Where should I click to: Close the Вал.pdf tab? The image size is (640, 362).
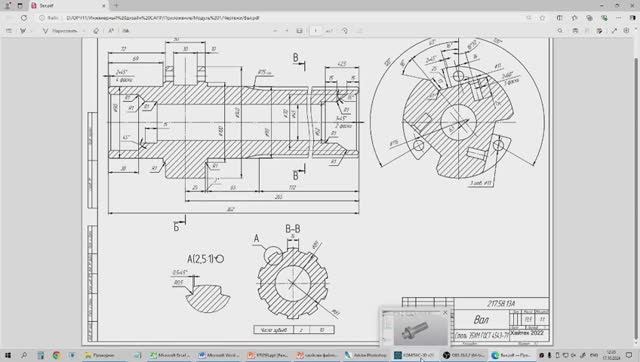pyautogui.click(x=104, y=6)
